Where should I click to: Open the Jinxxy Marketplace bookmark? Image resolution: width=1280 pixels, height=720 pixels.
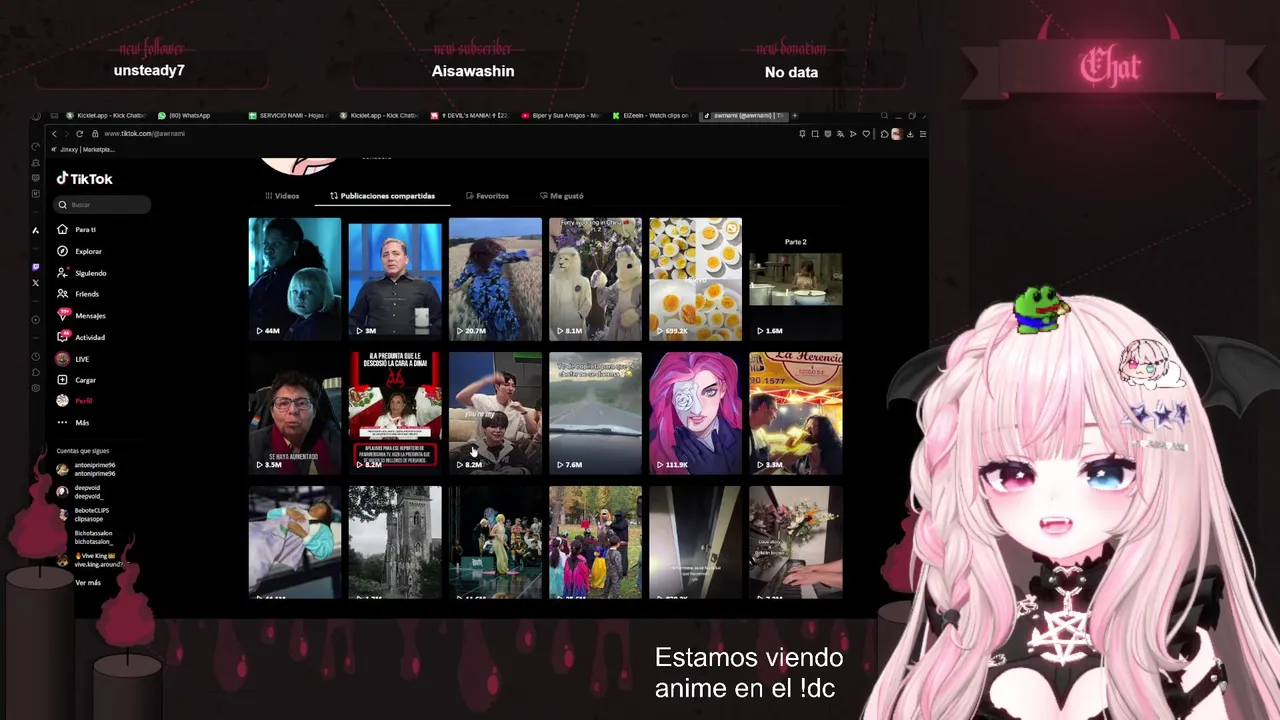click(x=83, y=149)
